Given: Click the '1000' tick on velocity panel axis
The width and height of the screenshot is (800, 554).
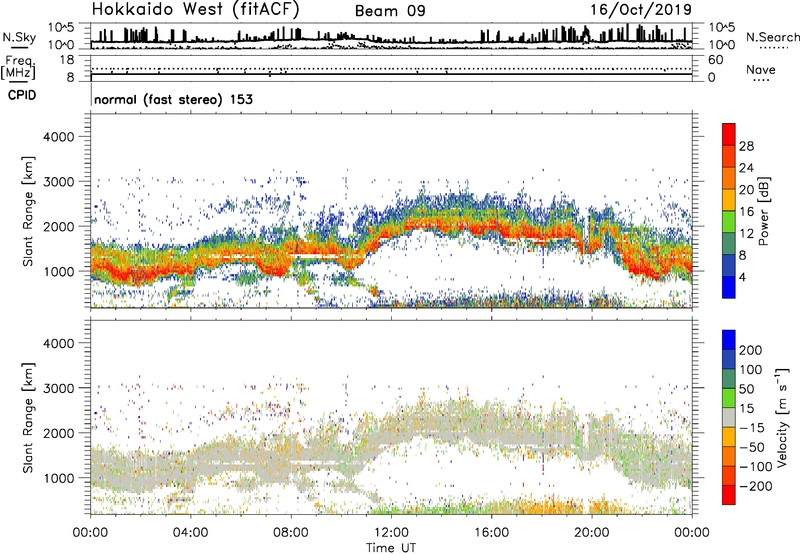Looking at the screenshot, I should coord(59,478).
